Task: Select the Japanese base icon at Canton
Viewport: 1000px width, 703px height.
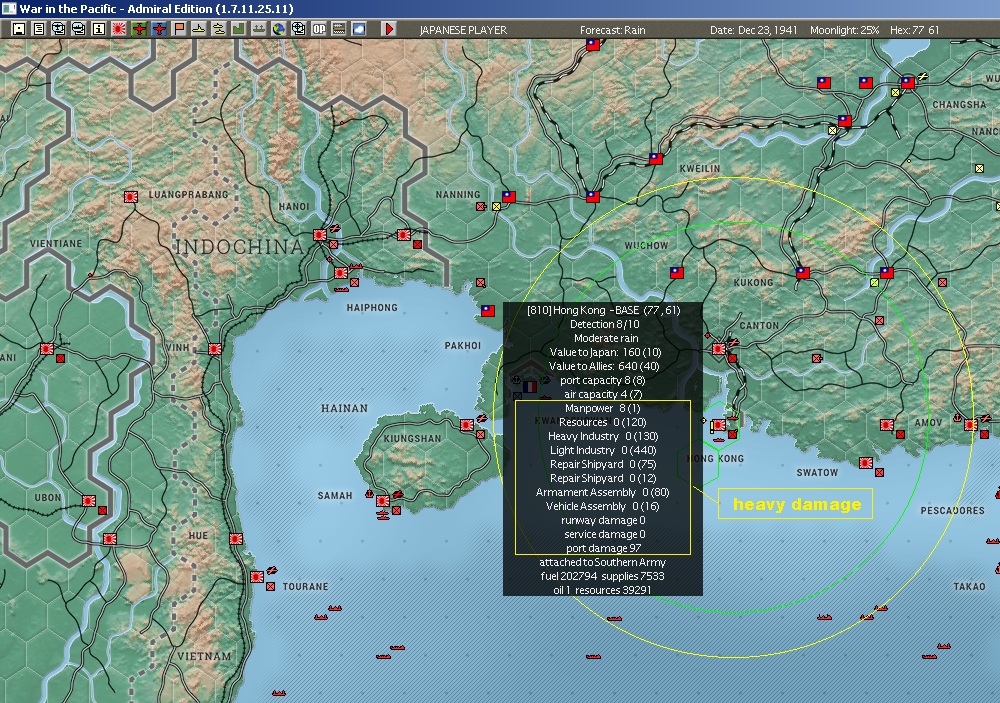Action: click(x=719, y=349)
